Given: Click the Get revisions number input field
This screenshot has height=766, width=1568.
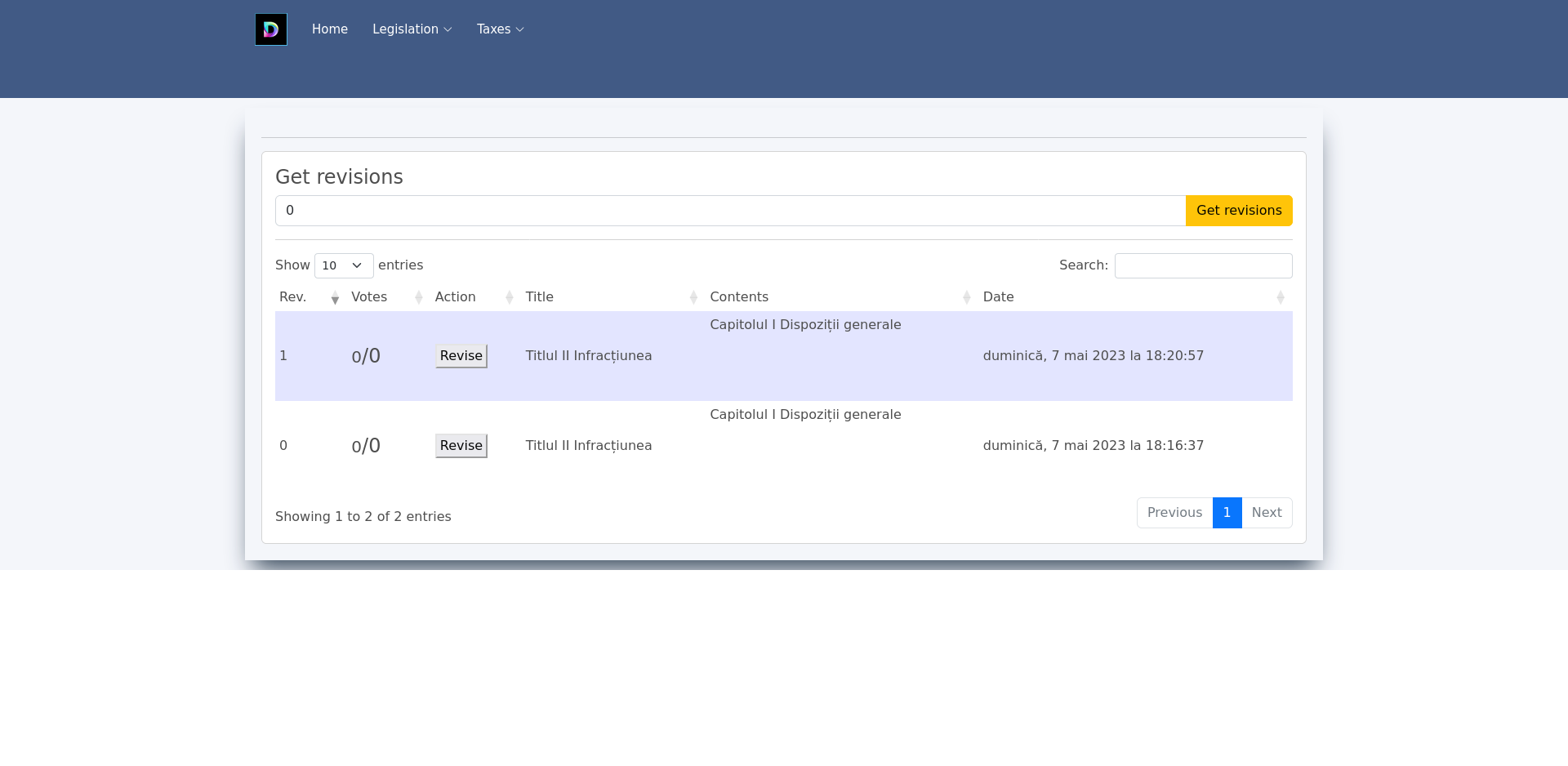Looking at the screenshot, I should coord(730,211).
